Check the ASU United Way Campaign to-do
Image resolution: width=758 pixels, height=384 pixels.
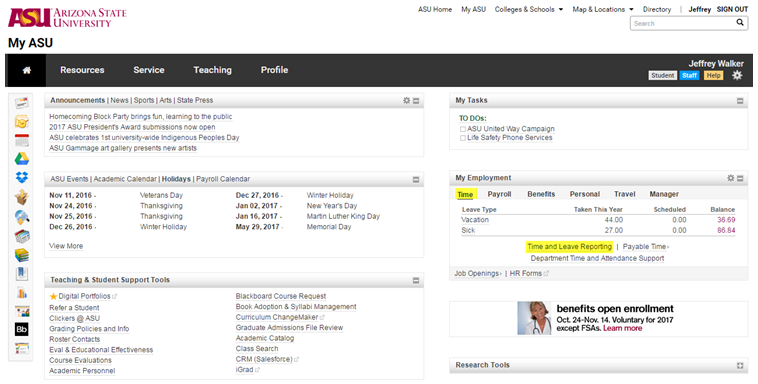click(x=463, y=129)
